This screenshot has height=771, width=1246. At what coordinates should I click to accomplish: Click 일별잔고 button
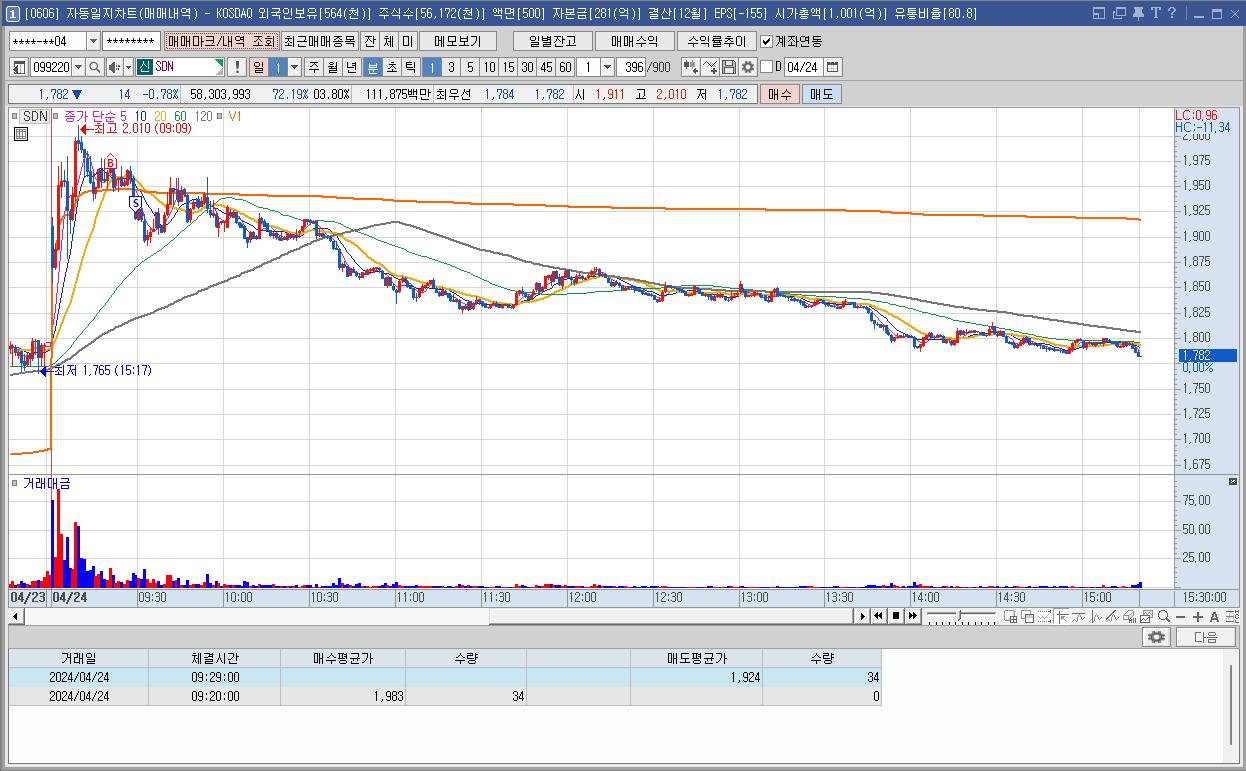point(553,41)
